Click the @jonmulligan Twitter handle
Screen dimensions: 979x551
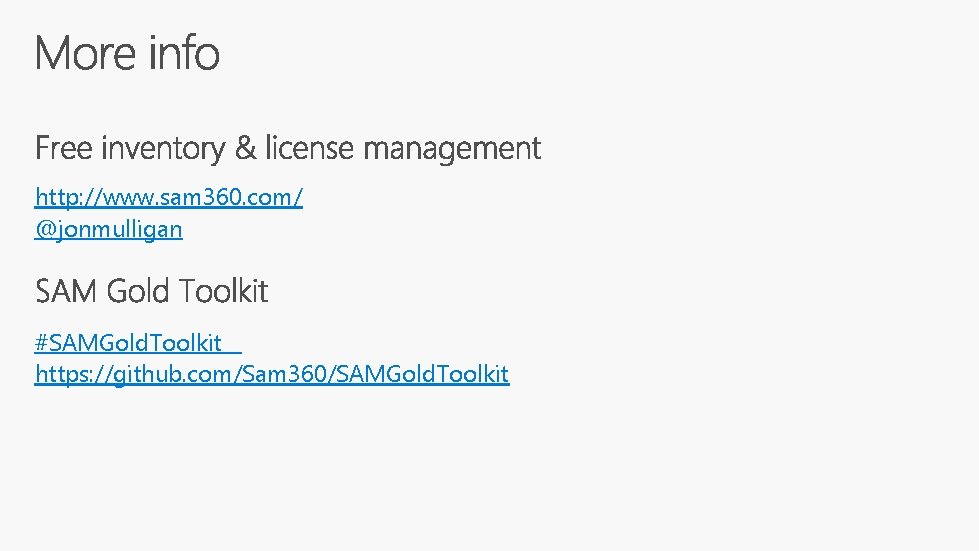(x=109, y=229)
